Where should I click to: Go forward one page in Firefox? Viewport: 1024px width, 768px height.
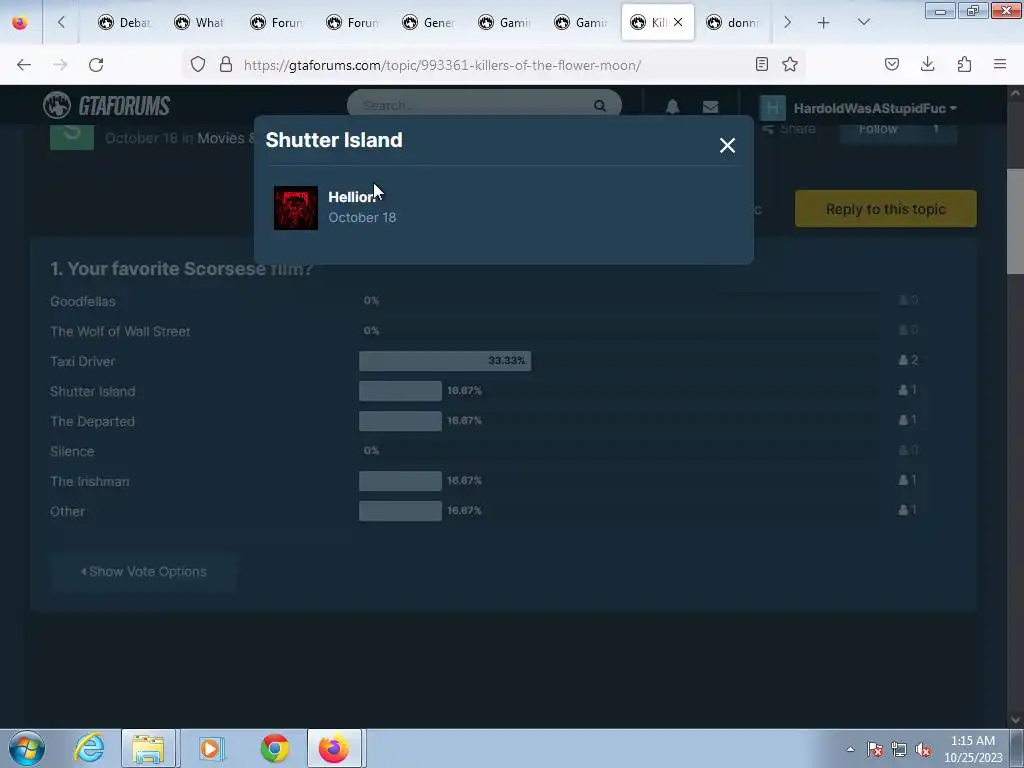[x=60, y=65]
